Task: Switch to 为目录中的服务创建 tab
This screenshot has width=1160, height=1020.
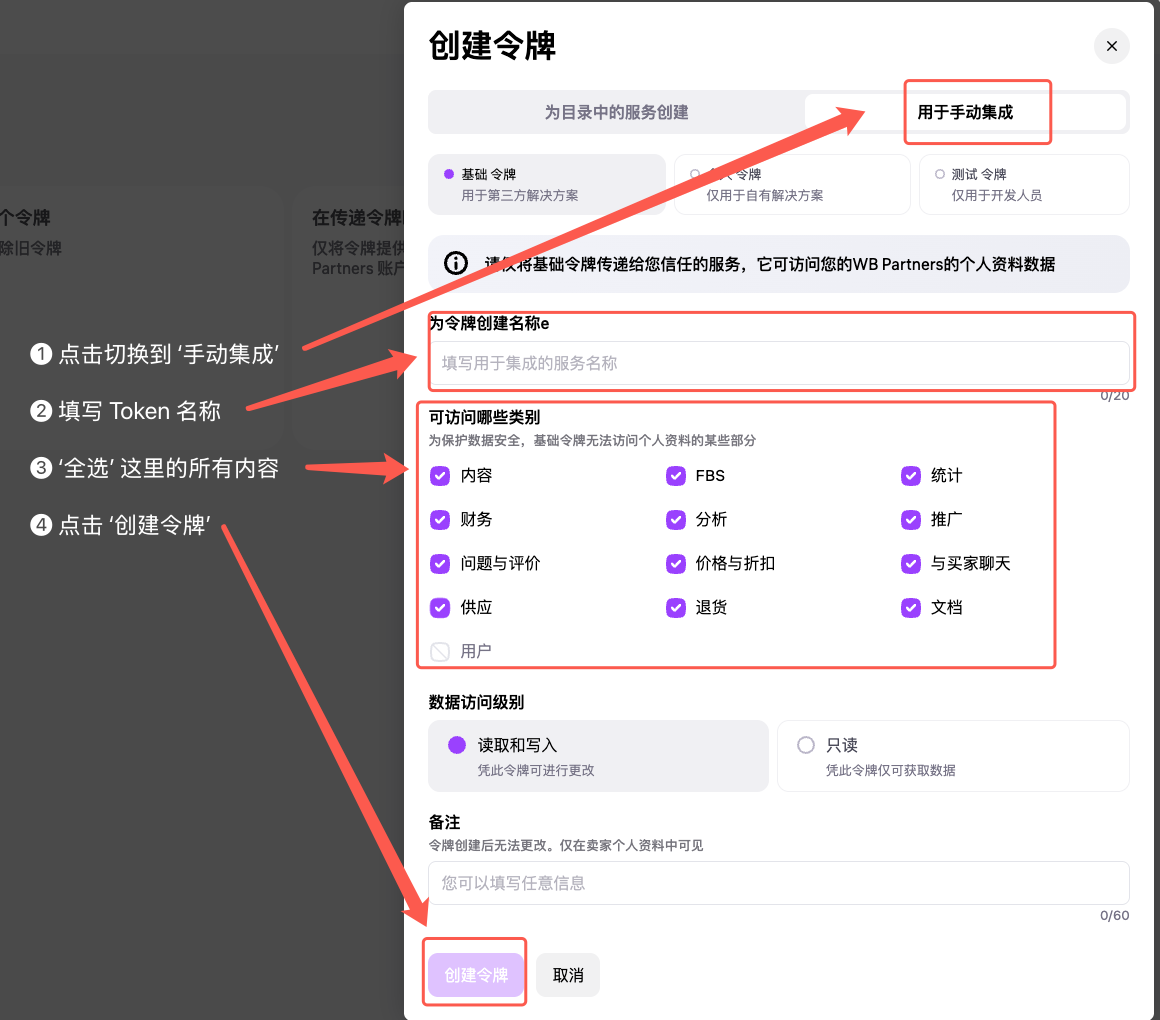Action: 616,112
